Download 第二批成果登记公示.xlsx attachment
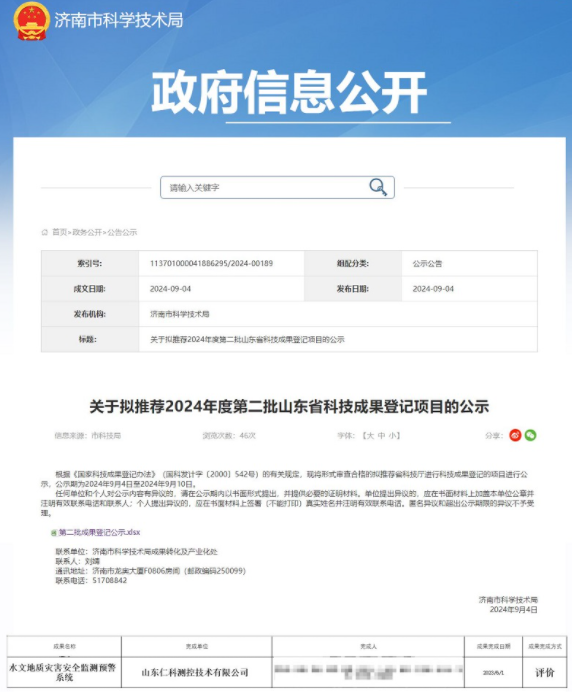Screen dimensions: 572x692 [x=99, y=533]
